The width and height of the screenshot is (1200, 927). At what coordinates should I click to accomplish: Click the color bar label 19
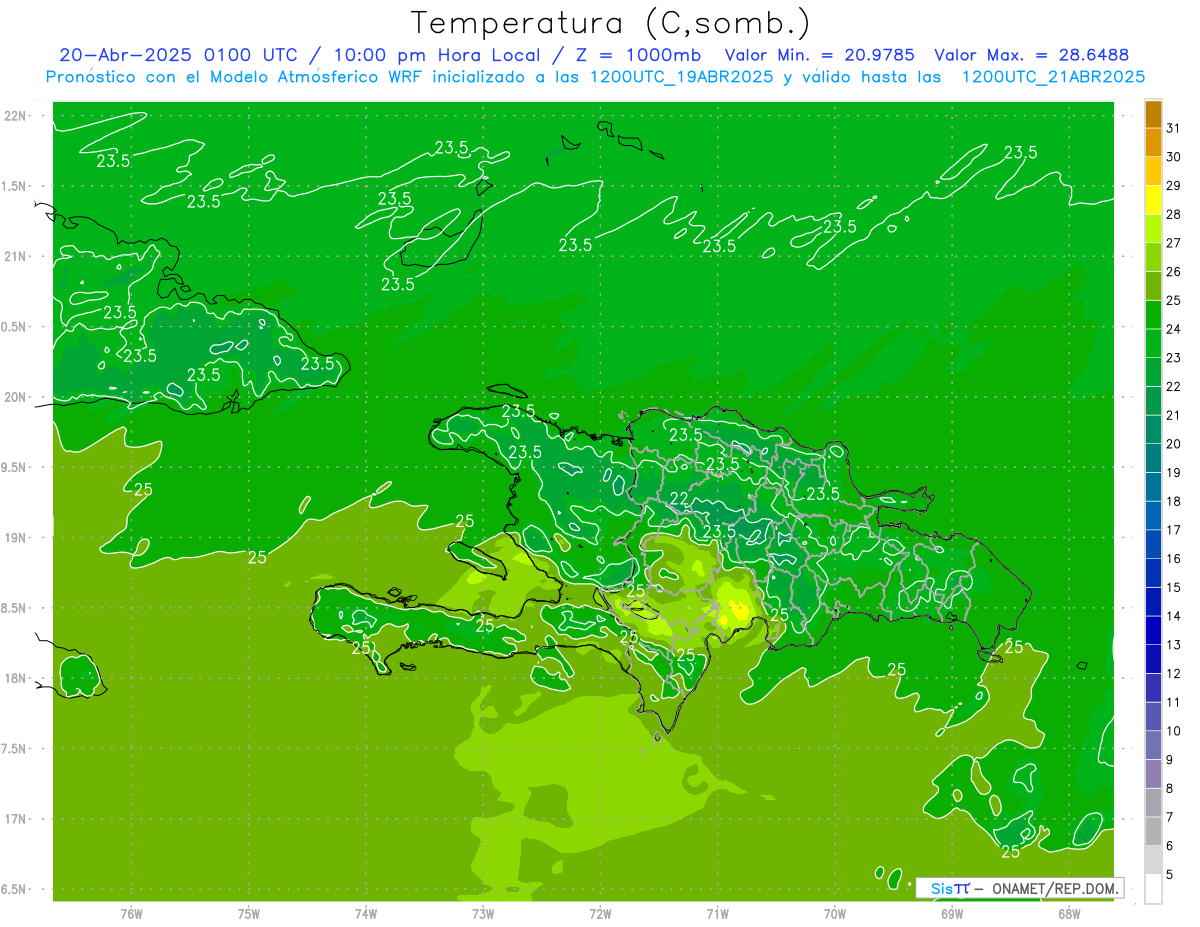tap(1173, 472)
